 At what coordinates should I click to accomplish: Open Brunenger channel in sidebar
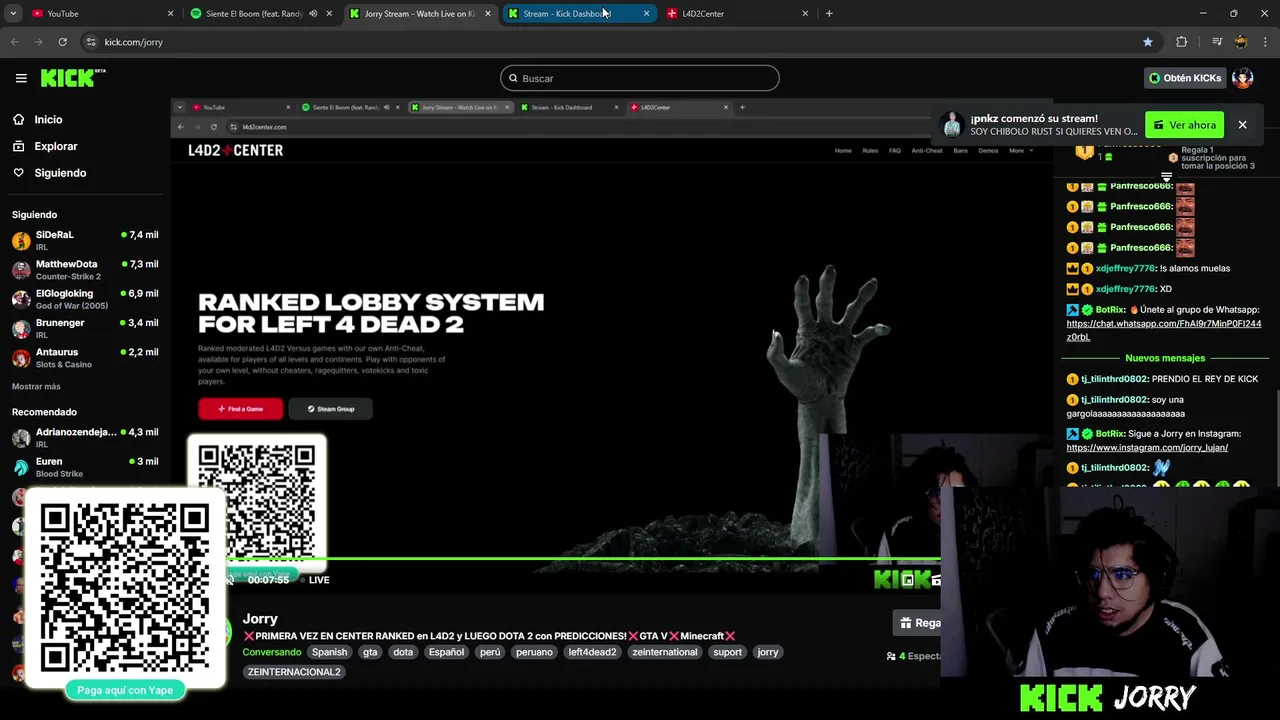click(85, 328)
